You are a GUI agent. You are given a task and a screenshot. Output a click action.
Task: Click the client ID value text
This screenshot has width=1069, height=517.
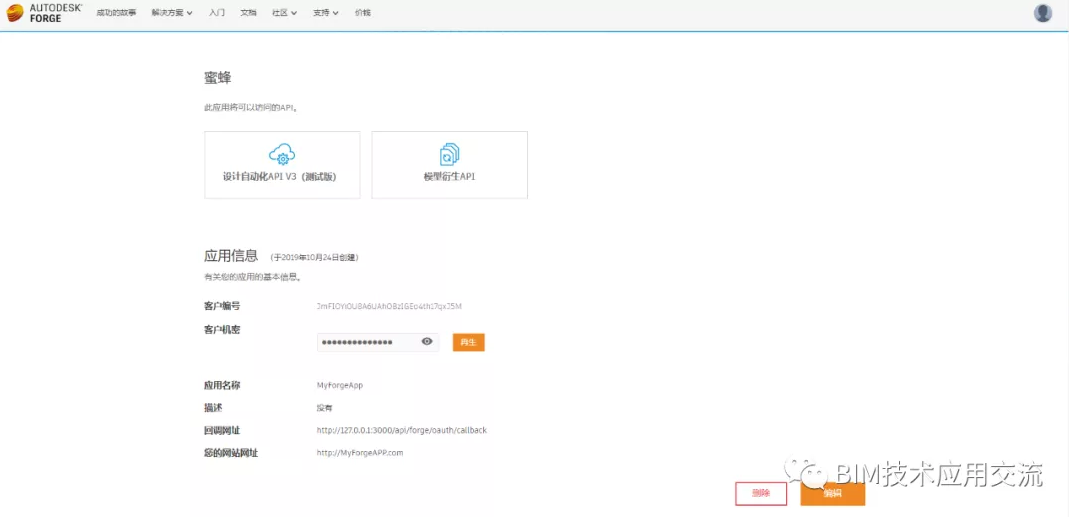click(389, 306)
